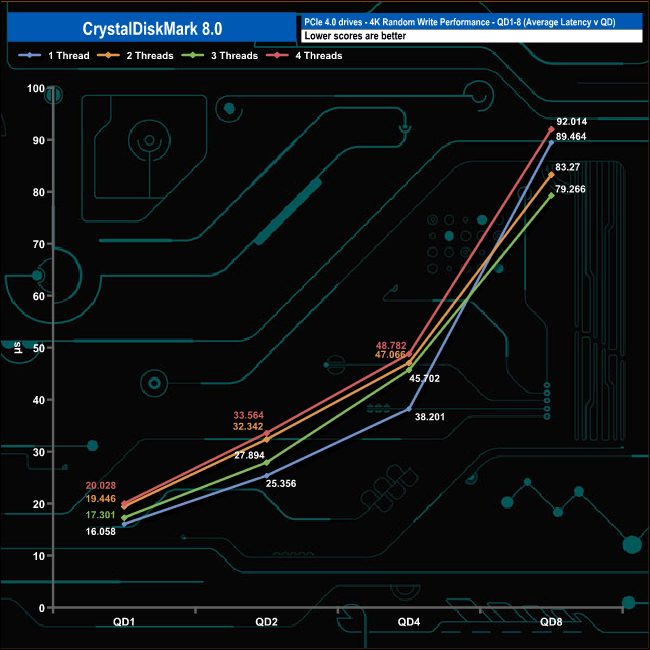Click the 50 y-axis tick label
Screen dimensions: 650x650
(x=39, y=348)
